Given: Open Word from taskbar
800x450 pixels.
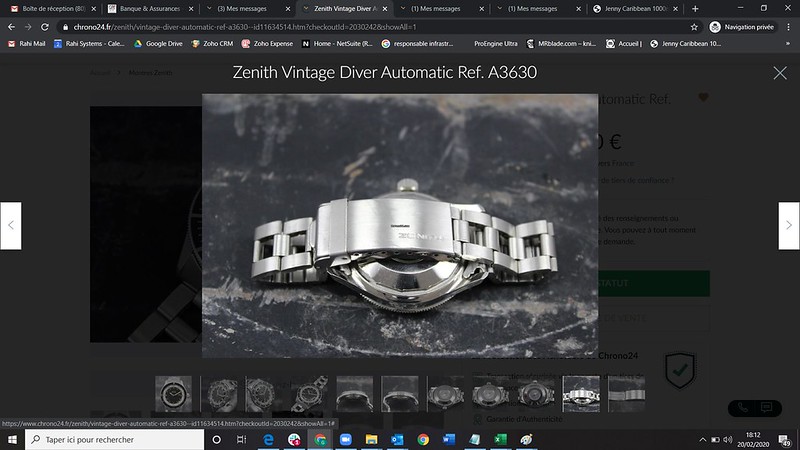Looking at the screenshot, I should 448,439.
